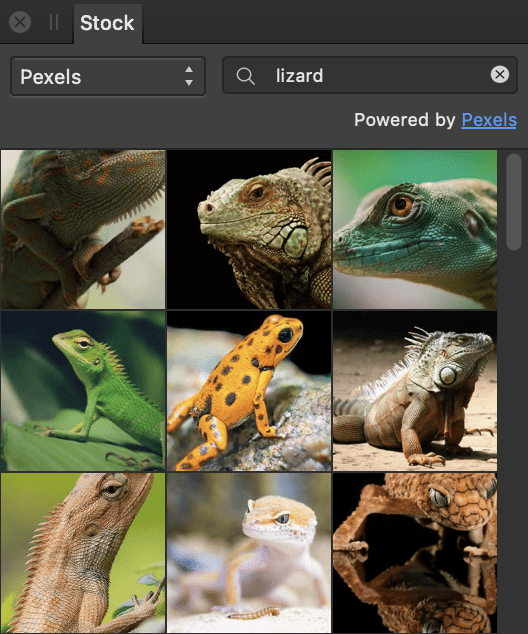Click the dropdown stepper arrows beside Pexels

(x=189, y=76)
